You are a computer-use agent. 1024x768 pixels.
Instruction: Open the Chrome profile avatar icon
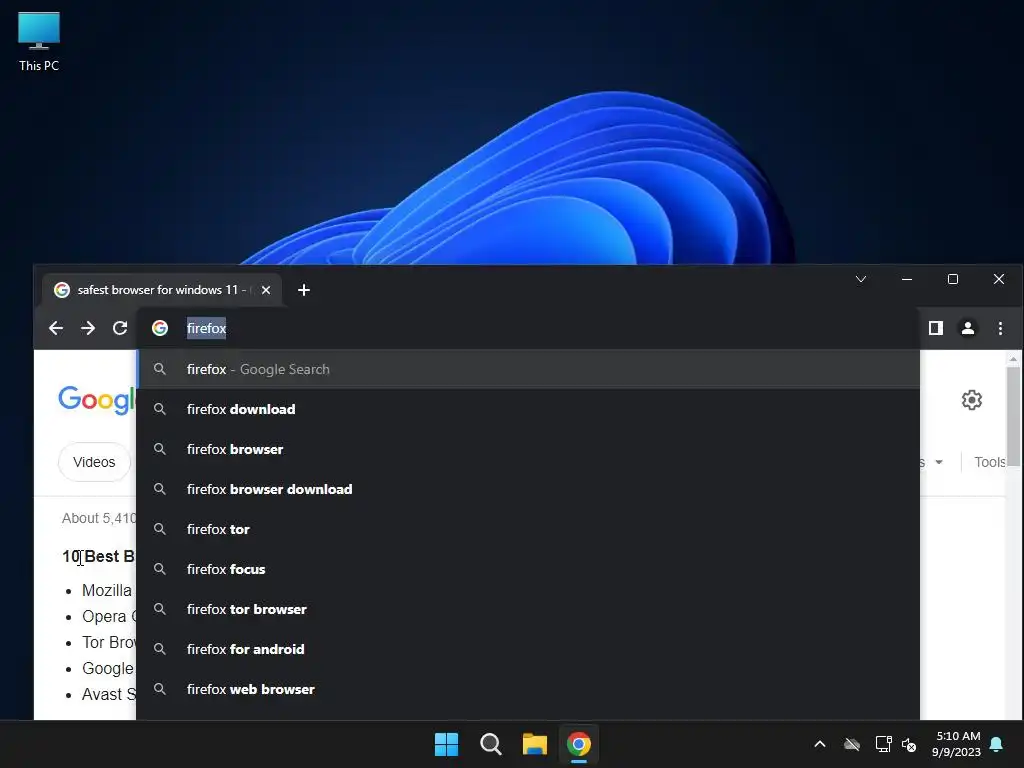(x=968, y=328)
